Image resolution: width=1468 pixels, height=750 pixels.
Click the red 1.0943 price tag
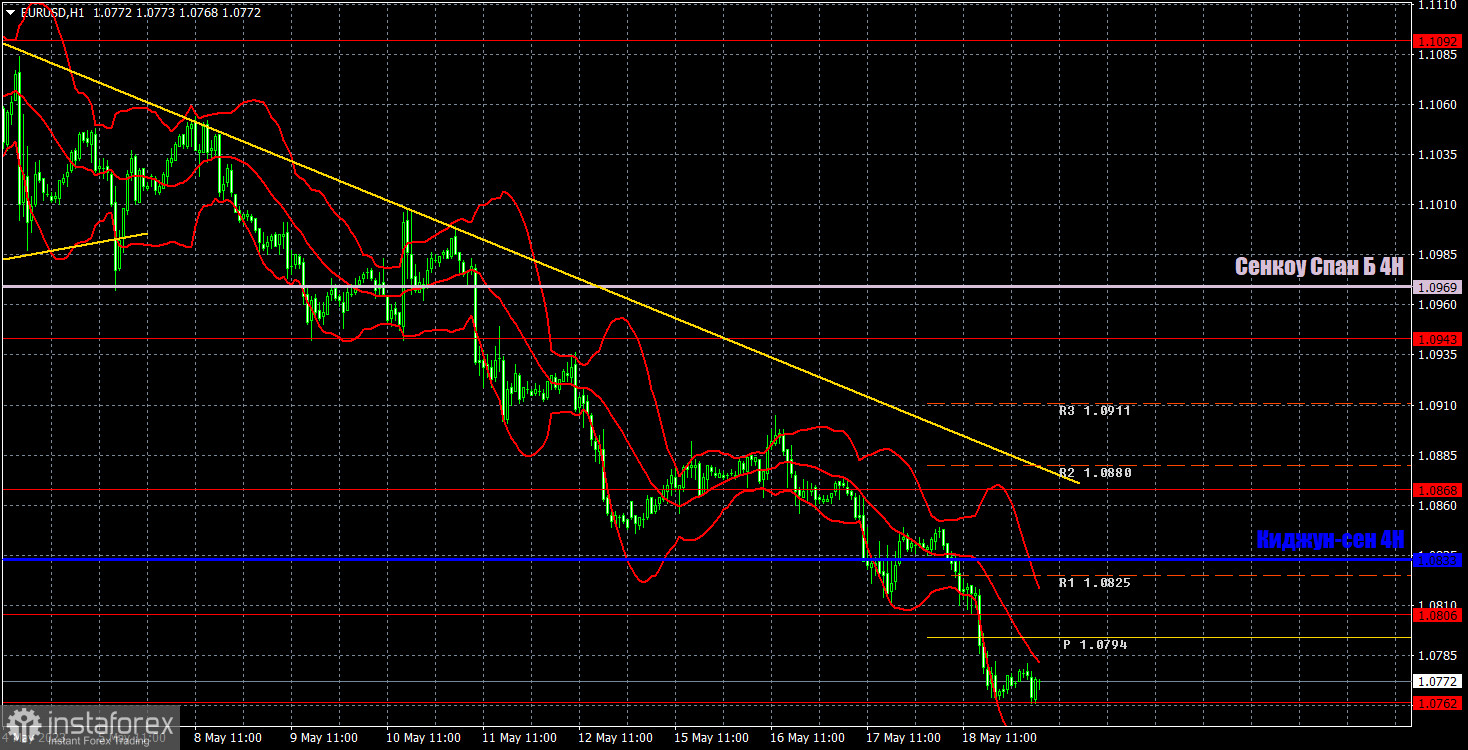pyautogui.click(x=1438, y=339)
